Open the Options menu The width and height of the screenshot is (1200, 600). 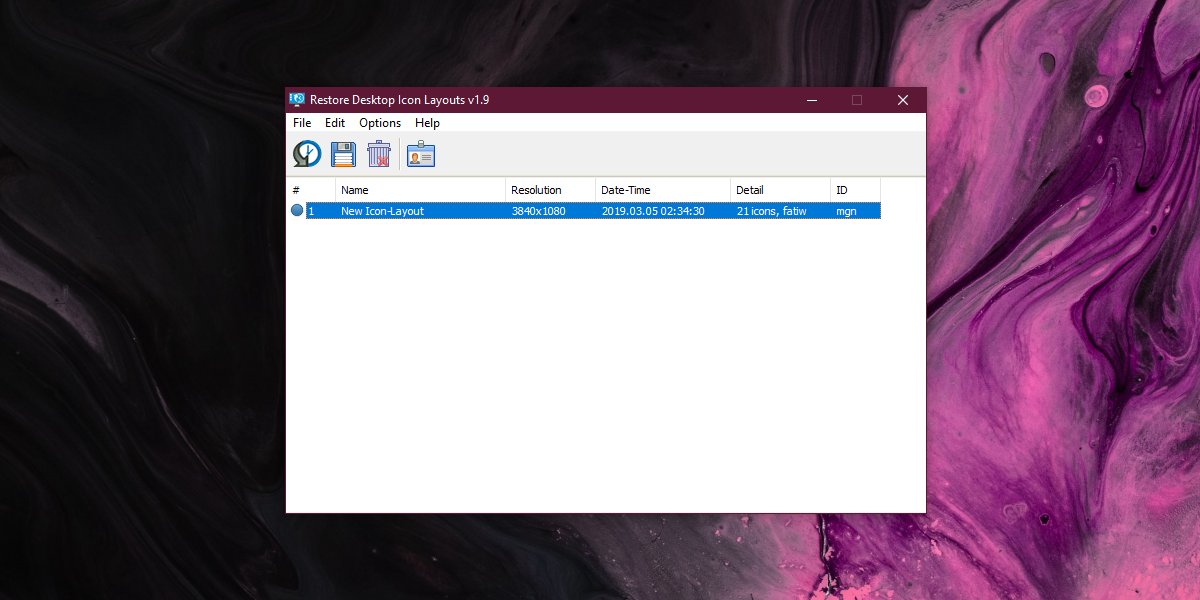(379, 122)
